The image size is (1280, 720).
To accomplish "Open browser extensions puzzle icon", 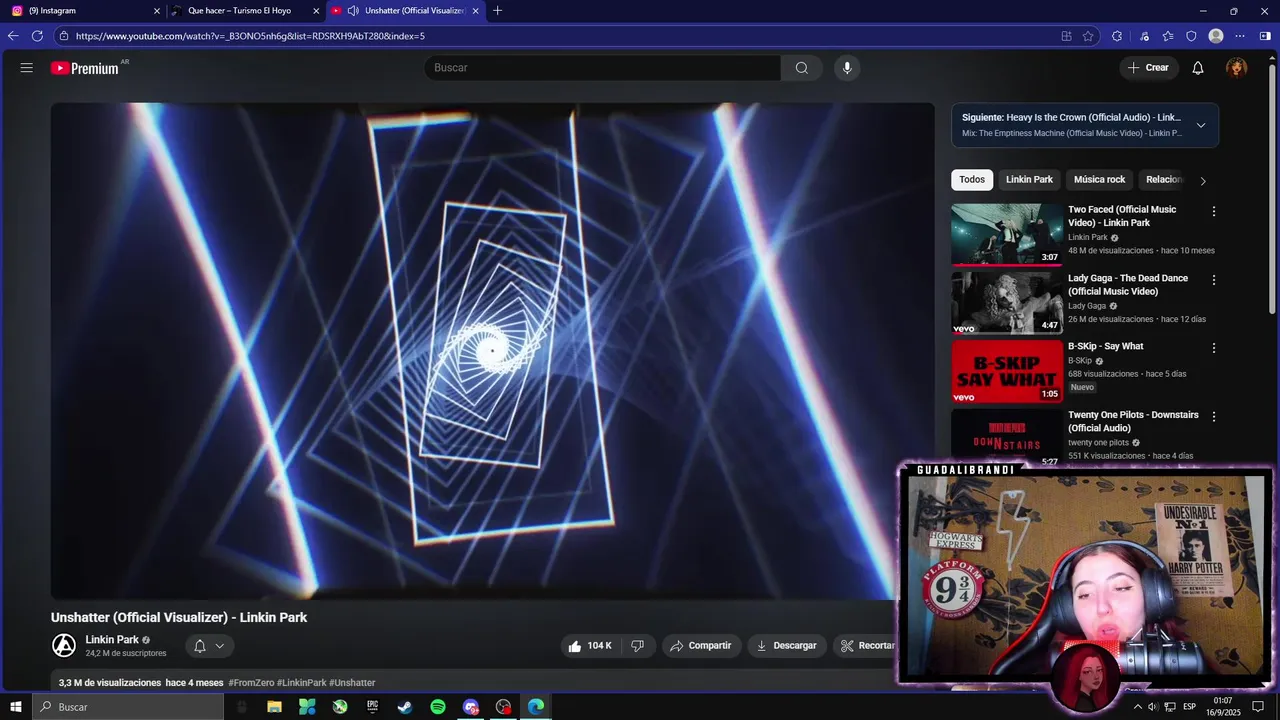I will point(1117,36).
